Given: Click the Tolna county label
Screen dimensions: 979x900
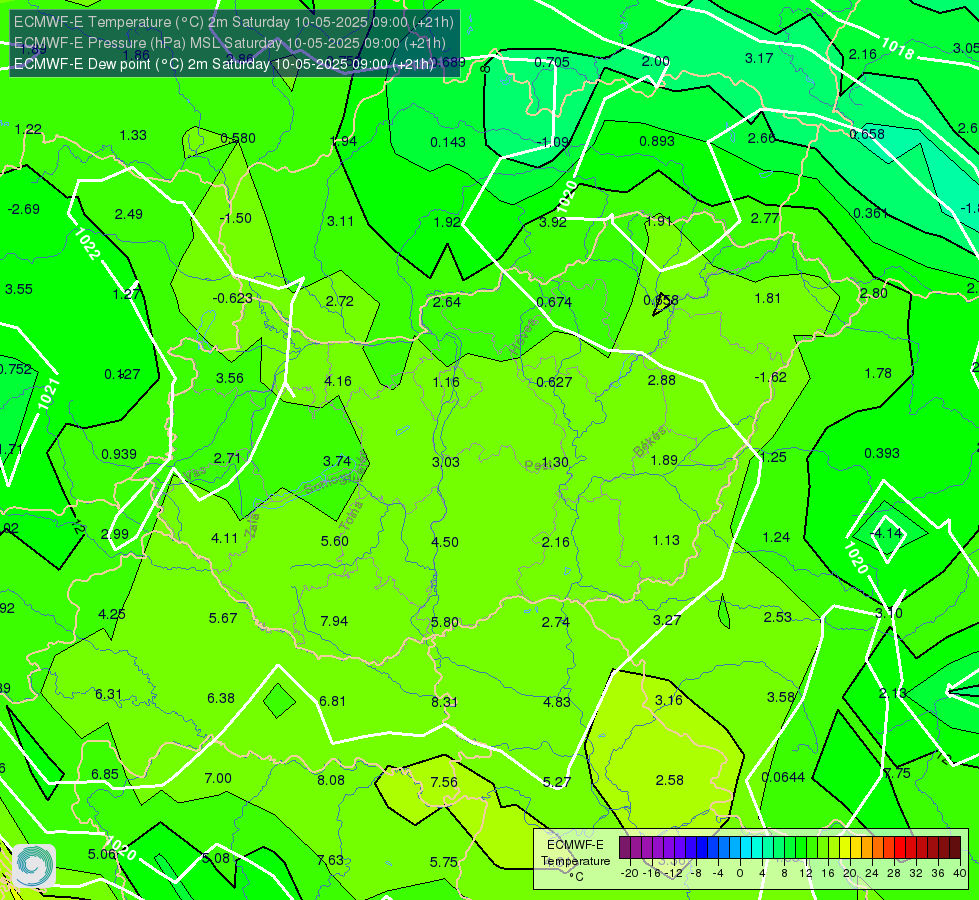Looking at the screenshot, I should point(352,515).
